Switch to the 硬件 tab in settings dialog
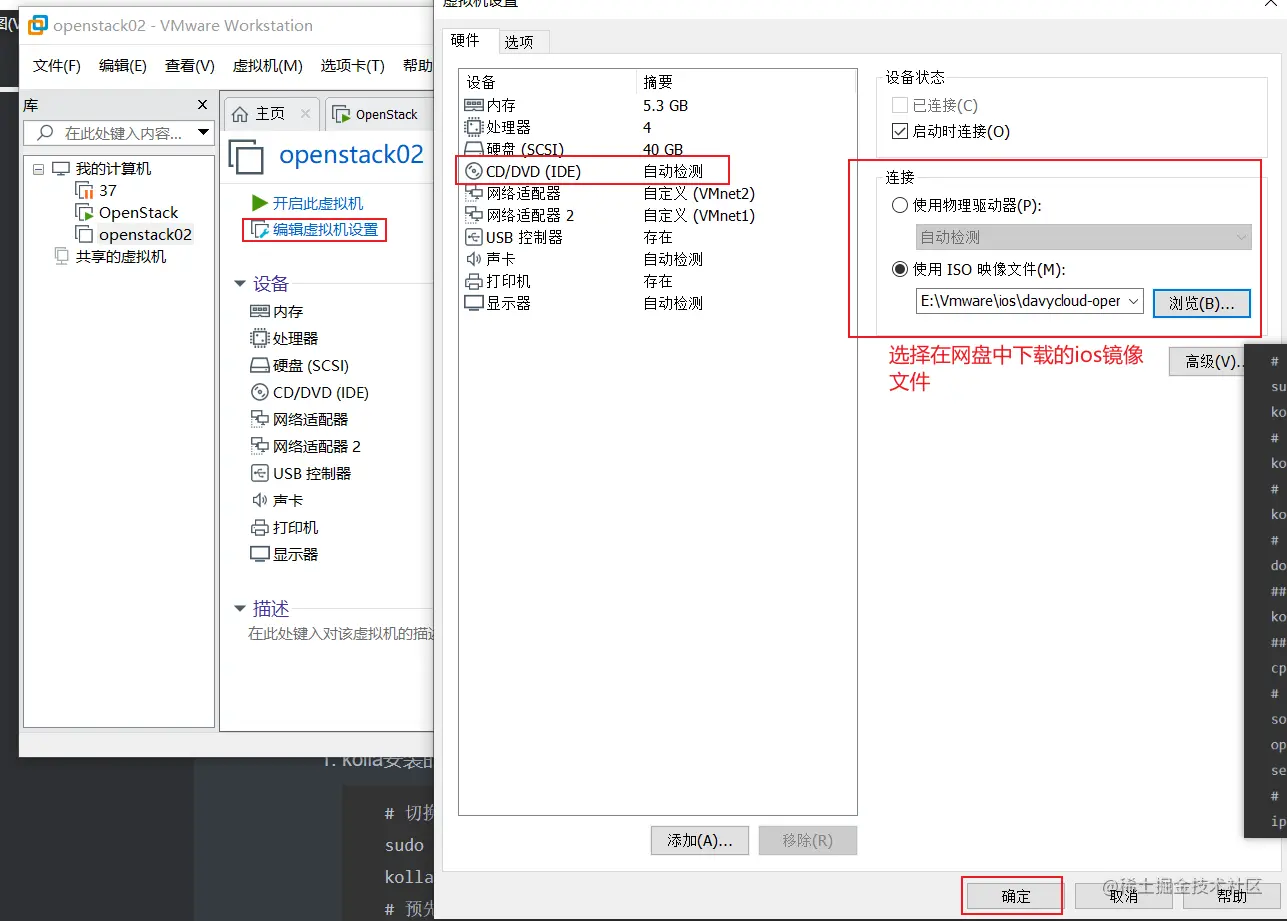The width and height of the screenshot is (1287, 921). [x=466, y=40]
